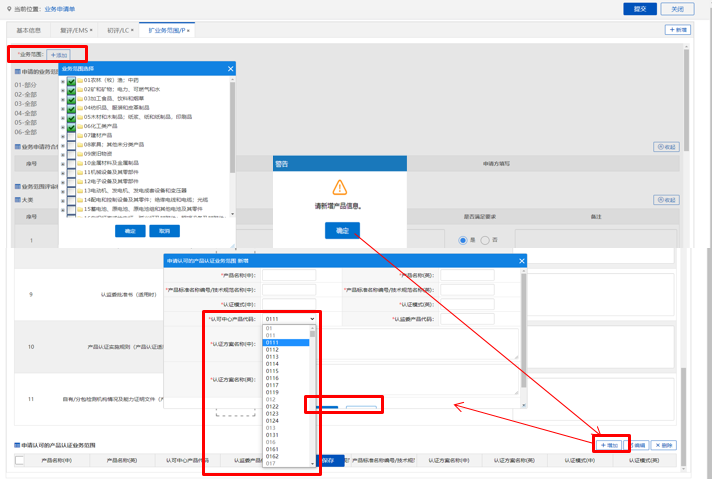Check the 11机械设备 checkbox
712x479 pixels.
71,173
